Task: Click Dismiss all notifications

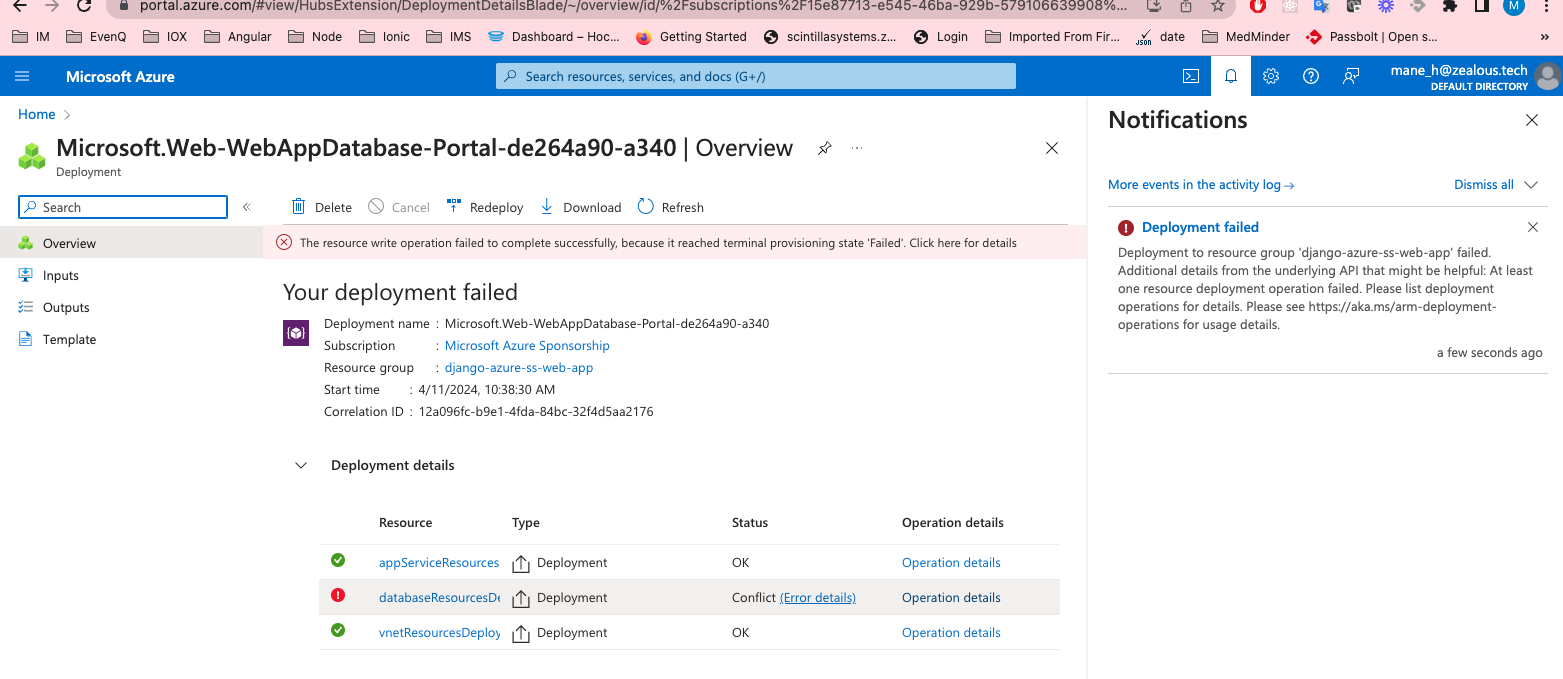Action: (x=1484, y=185)
